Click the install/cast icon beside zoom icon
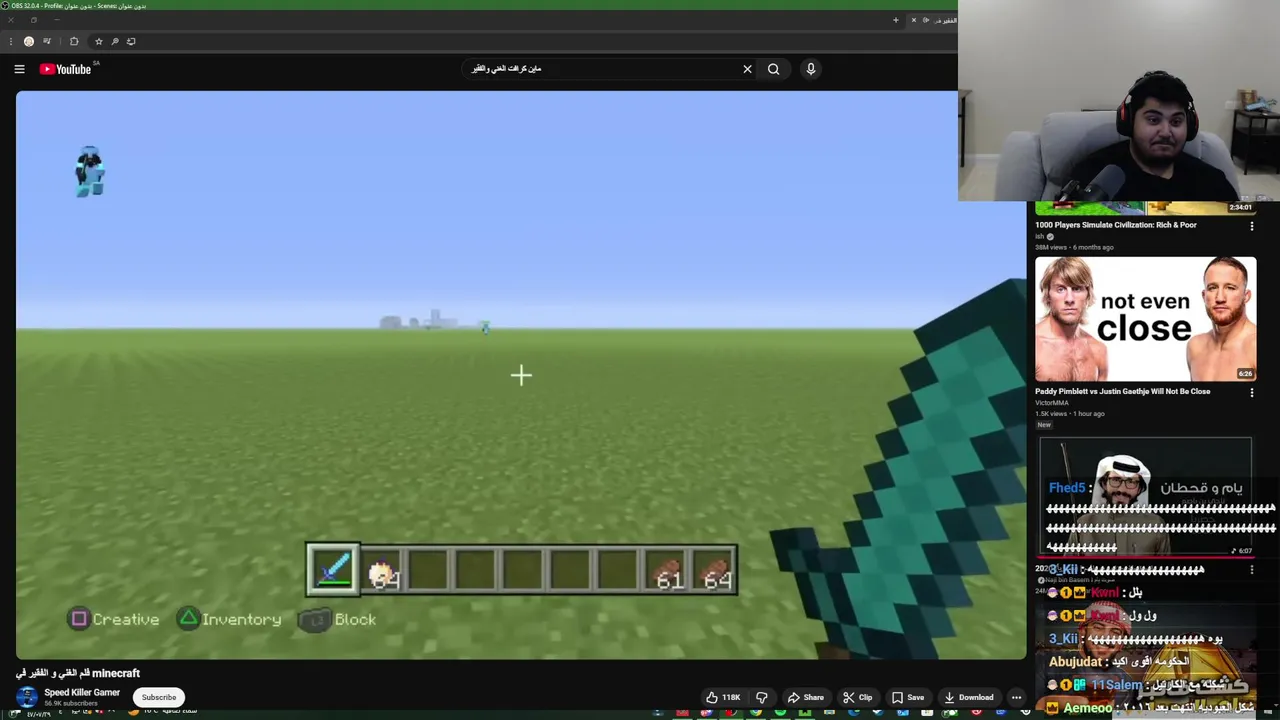 (131, 41)
